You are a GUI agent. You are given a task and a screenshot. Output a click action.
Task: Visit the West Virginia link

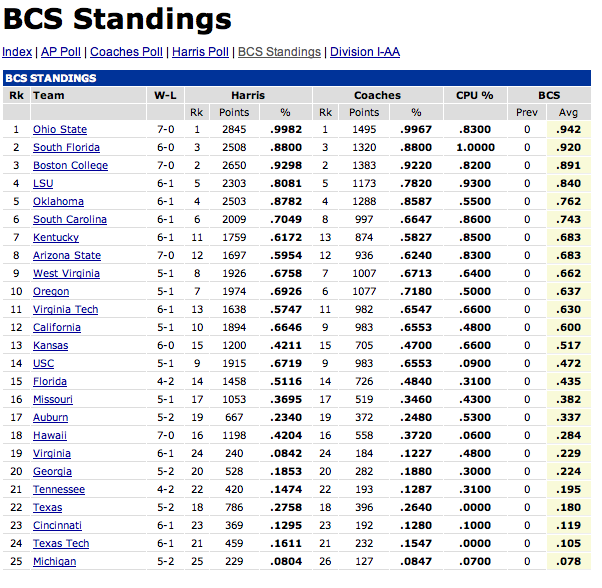coord(66,274)
